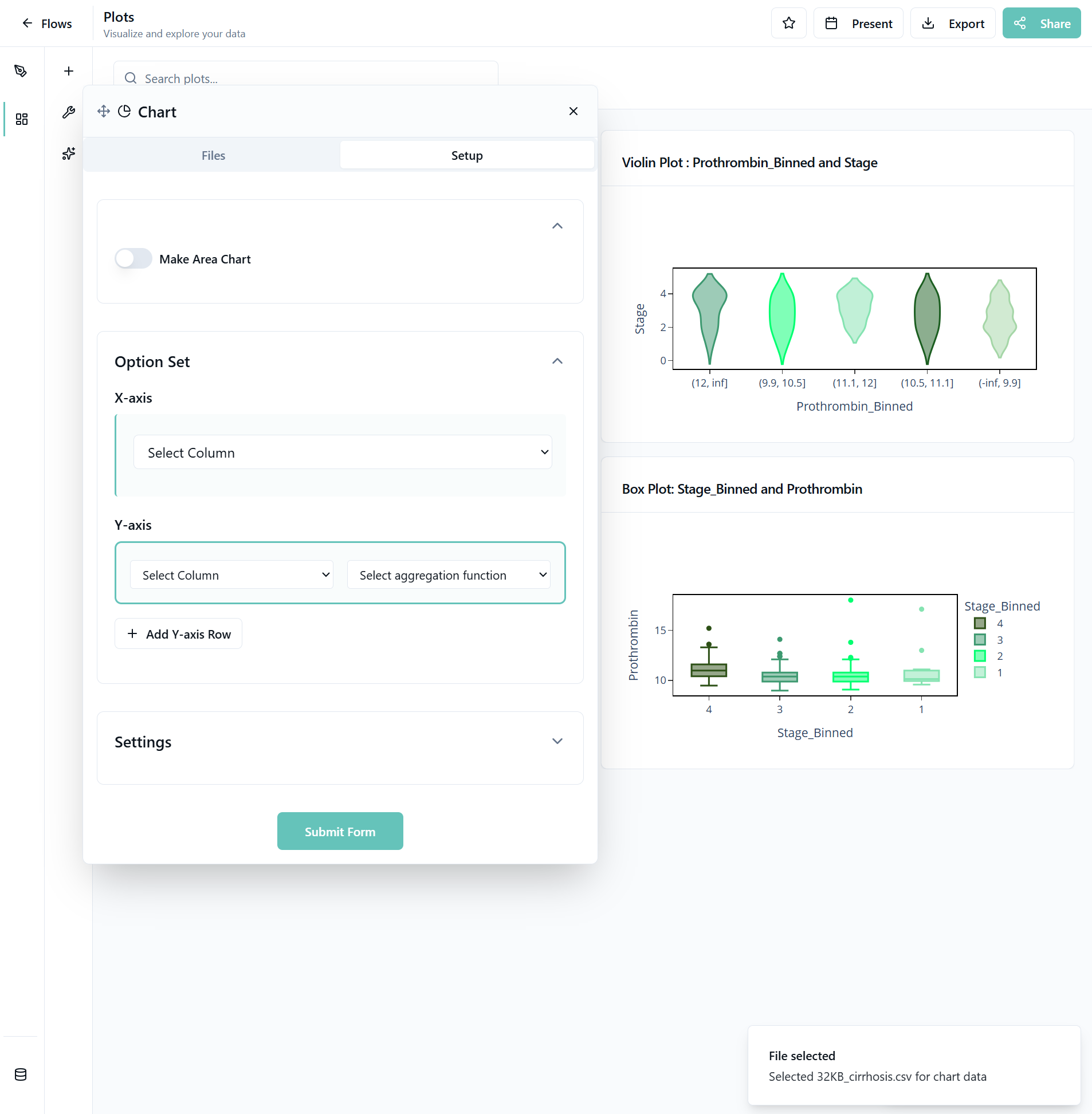Open the Select aggregation function dropdown
1092x1114 pixels.
click(449, 575)
